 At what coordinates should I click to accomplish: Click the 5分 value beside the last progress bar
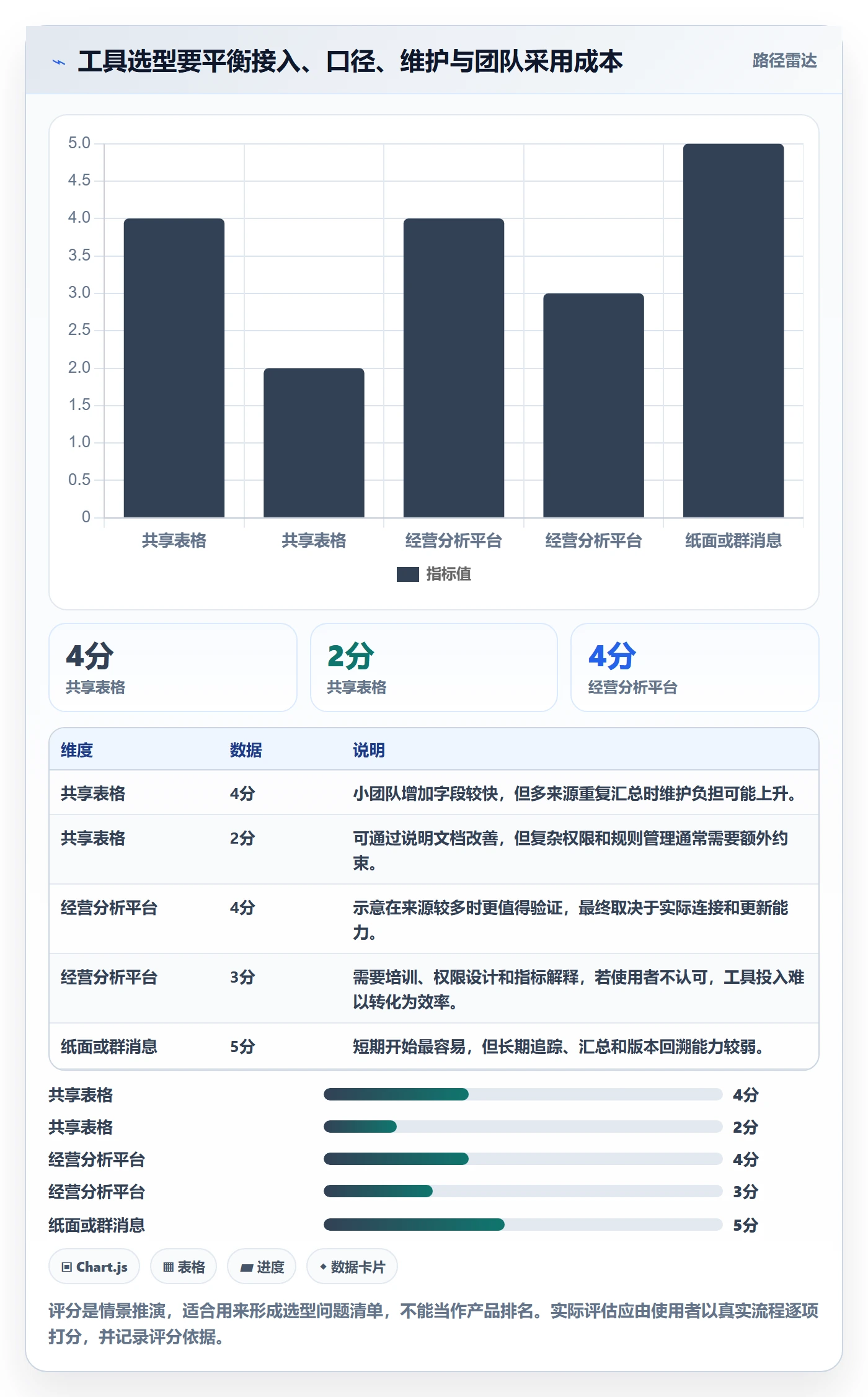746,1225
